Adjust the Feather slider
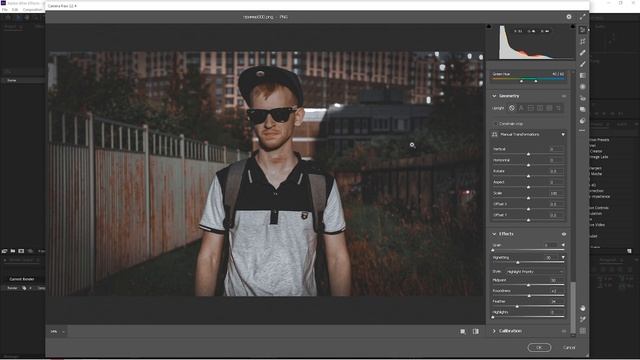This screenshot has width=640, height=360. [529, 306]
